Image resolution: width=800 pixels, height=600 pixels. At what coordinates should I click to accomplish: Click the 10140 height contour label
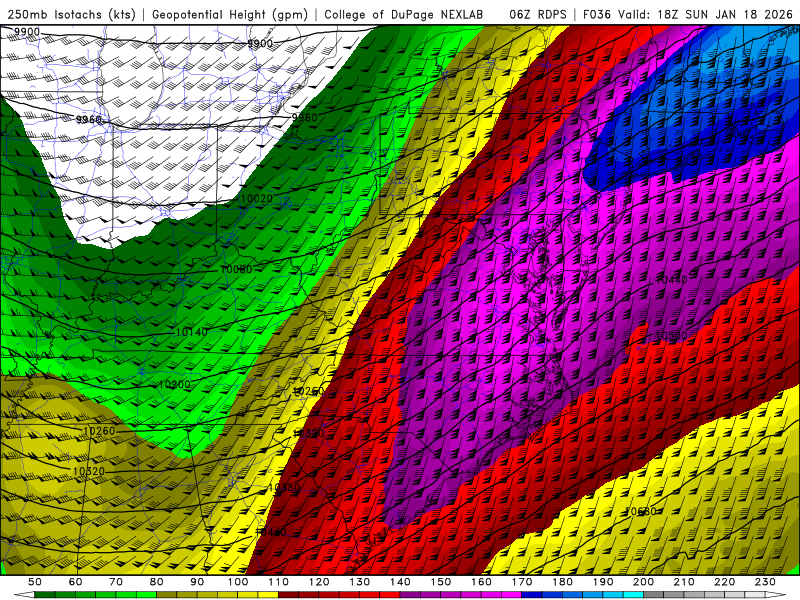coord(191,332)
